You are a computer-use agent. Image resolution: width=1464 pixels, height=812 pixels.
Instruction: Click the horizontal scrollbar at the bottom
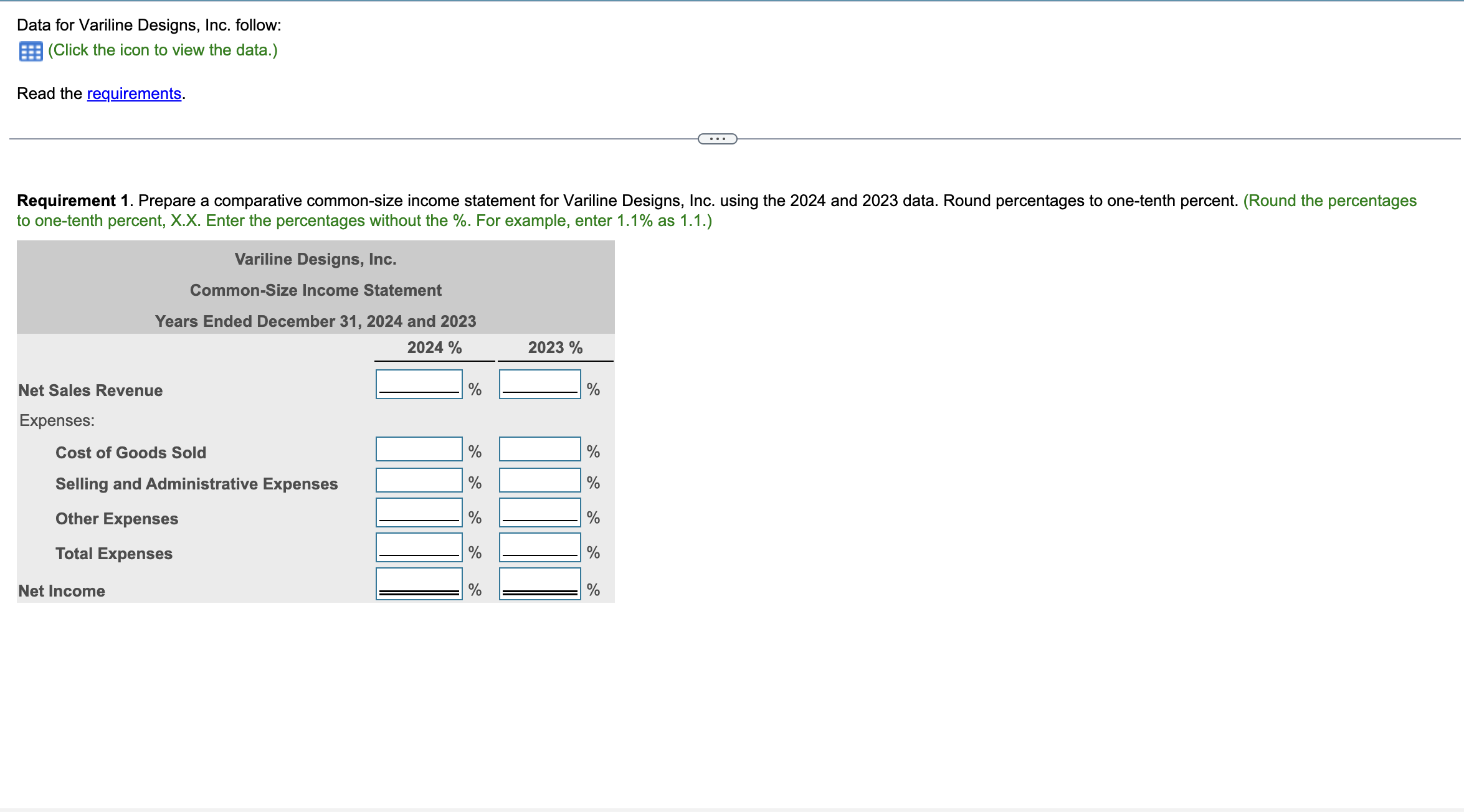click(732, 808)
